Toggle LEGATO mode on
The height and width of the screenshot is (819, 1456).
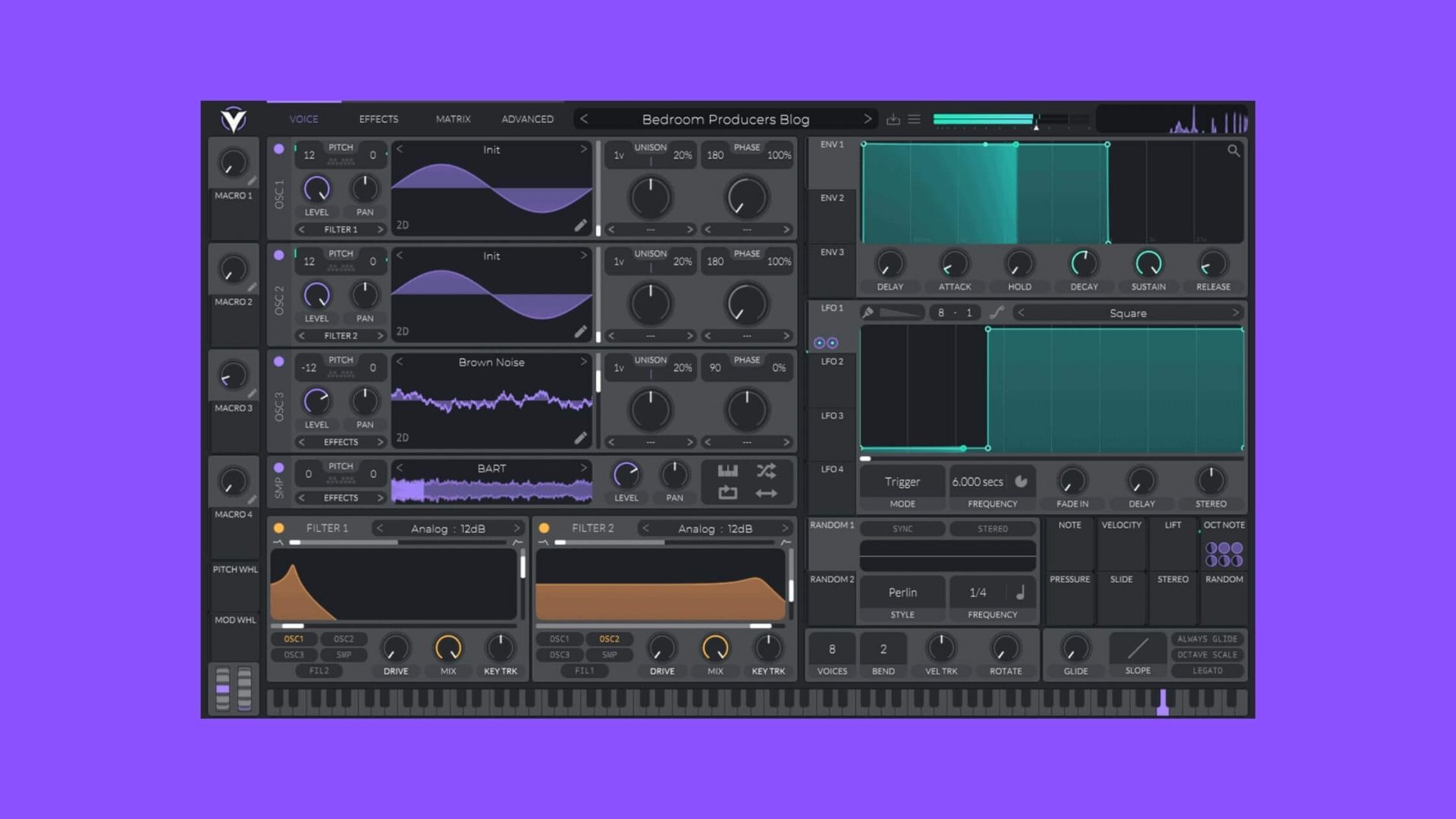[x=1207, y=670]
